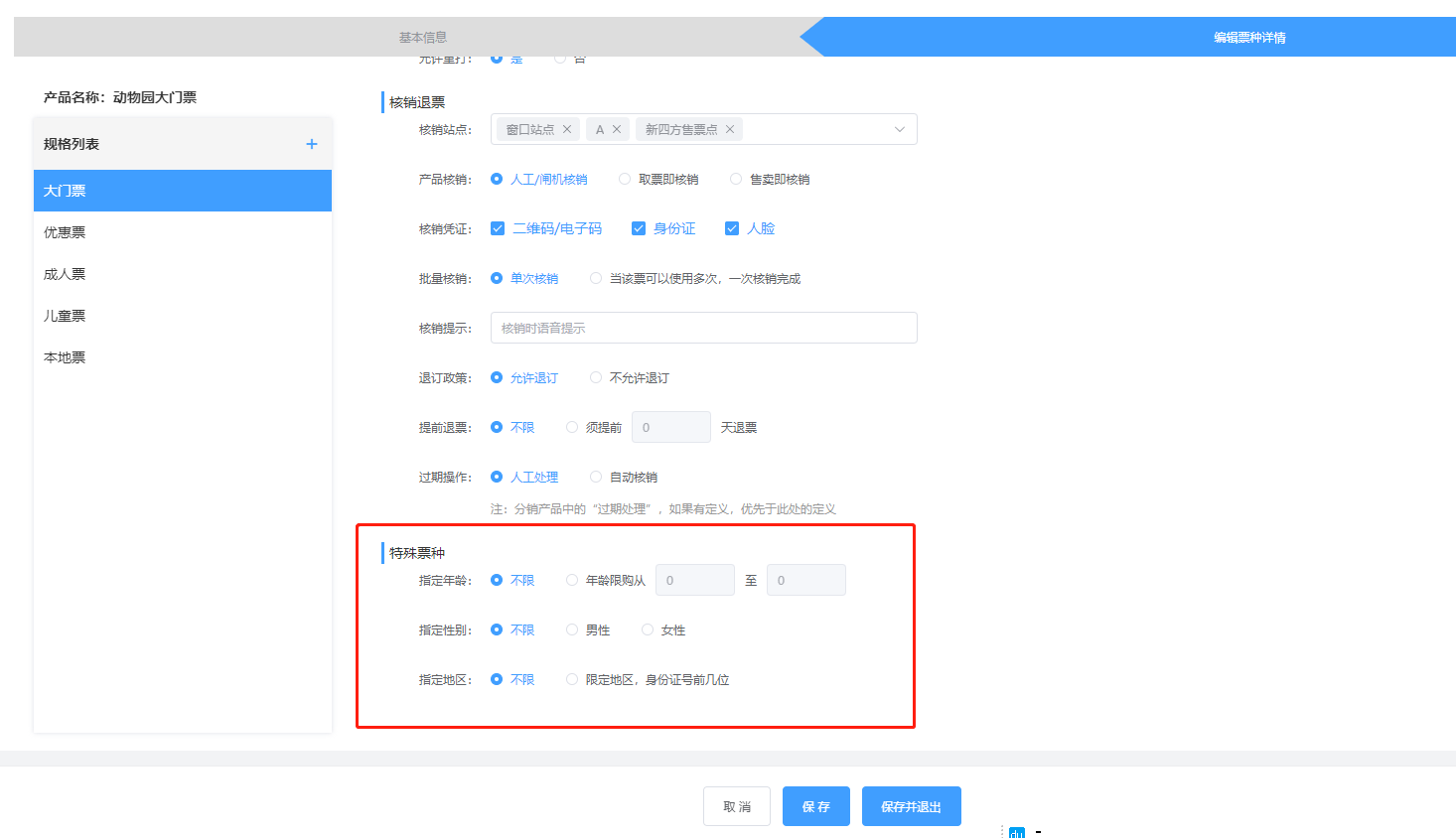Select 儿童票 in the specification list
1456x838 pixels.
(x=65, y=316)
